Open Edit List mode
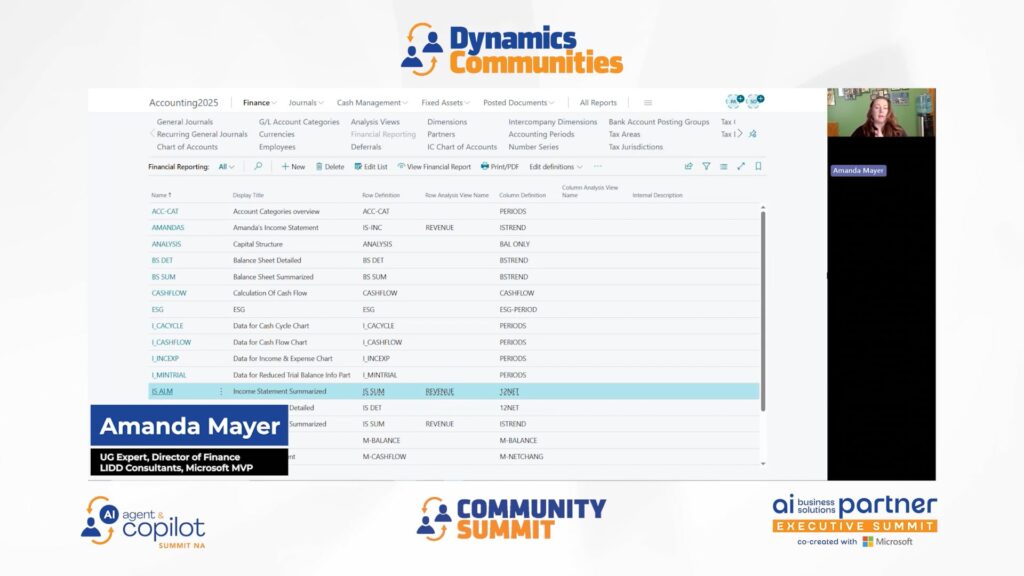Image resolution: width=1024 pixels, height=576 pixels. 370,167
